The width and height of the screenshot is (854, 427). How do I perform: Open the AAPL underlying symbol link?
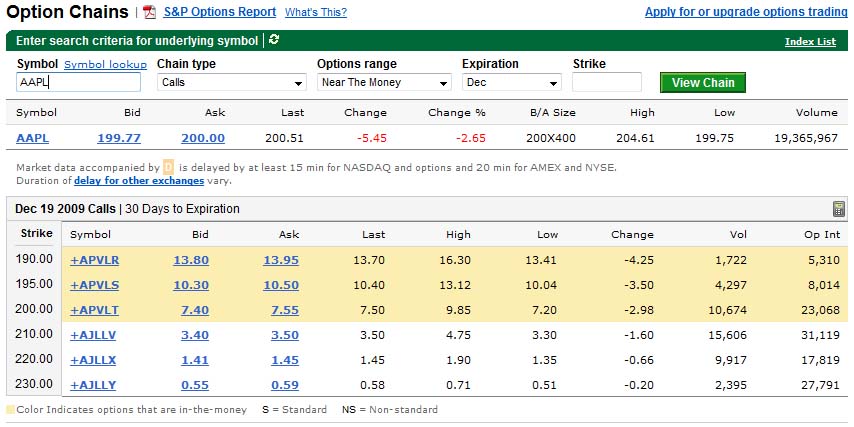point(33,138)
